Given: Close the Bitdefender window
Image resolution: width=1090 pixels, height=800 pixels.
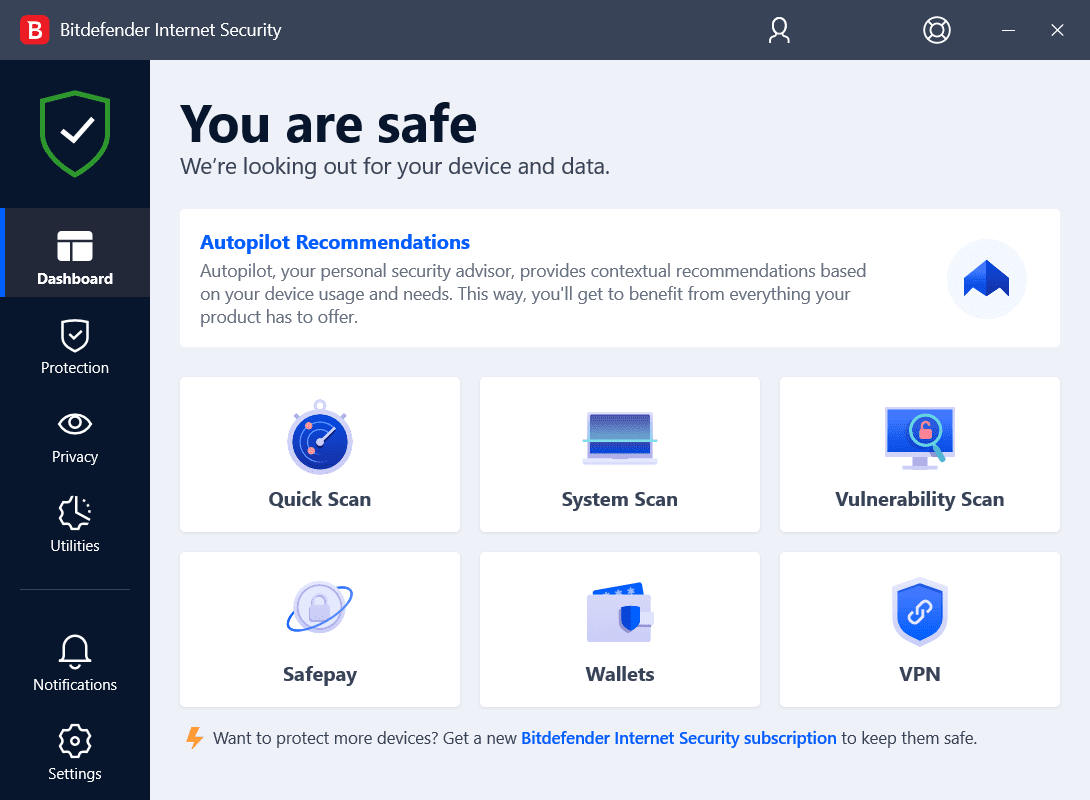Looking at the screenshot, I should pos(1057,30).
